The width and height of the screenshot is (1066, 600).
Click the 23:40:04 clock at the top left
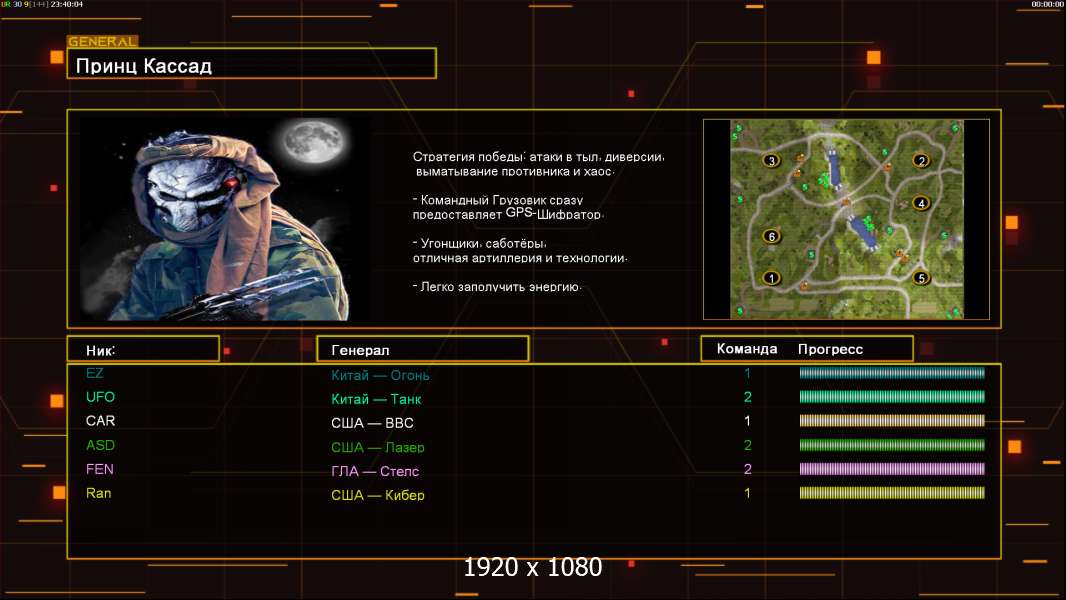click(x=67, y=4)
